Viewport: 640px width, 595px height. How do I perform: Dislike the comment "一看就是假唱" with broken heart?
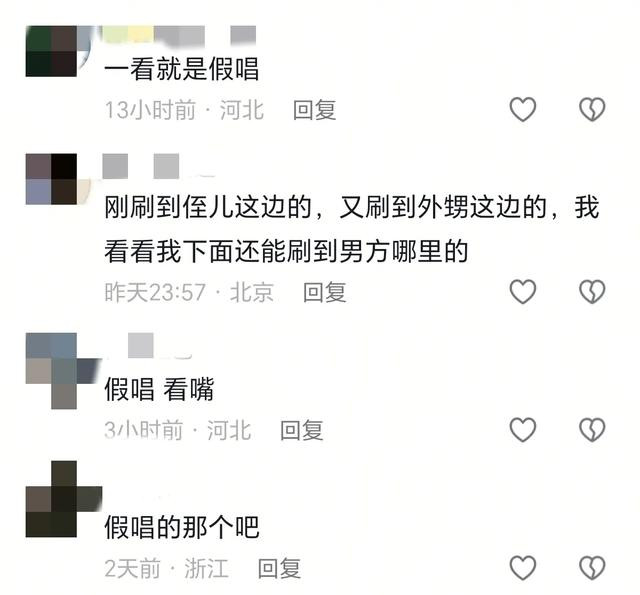592,109
